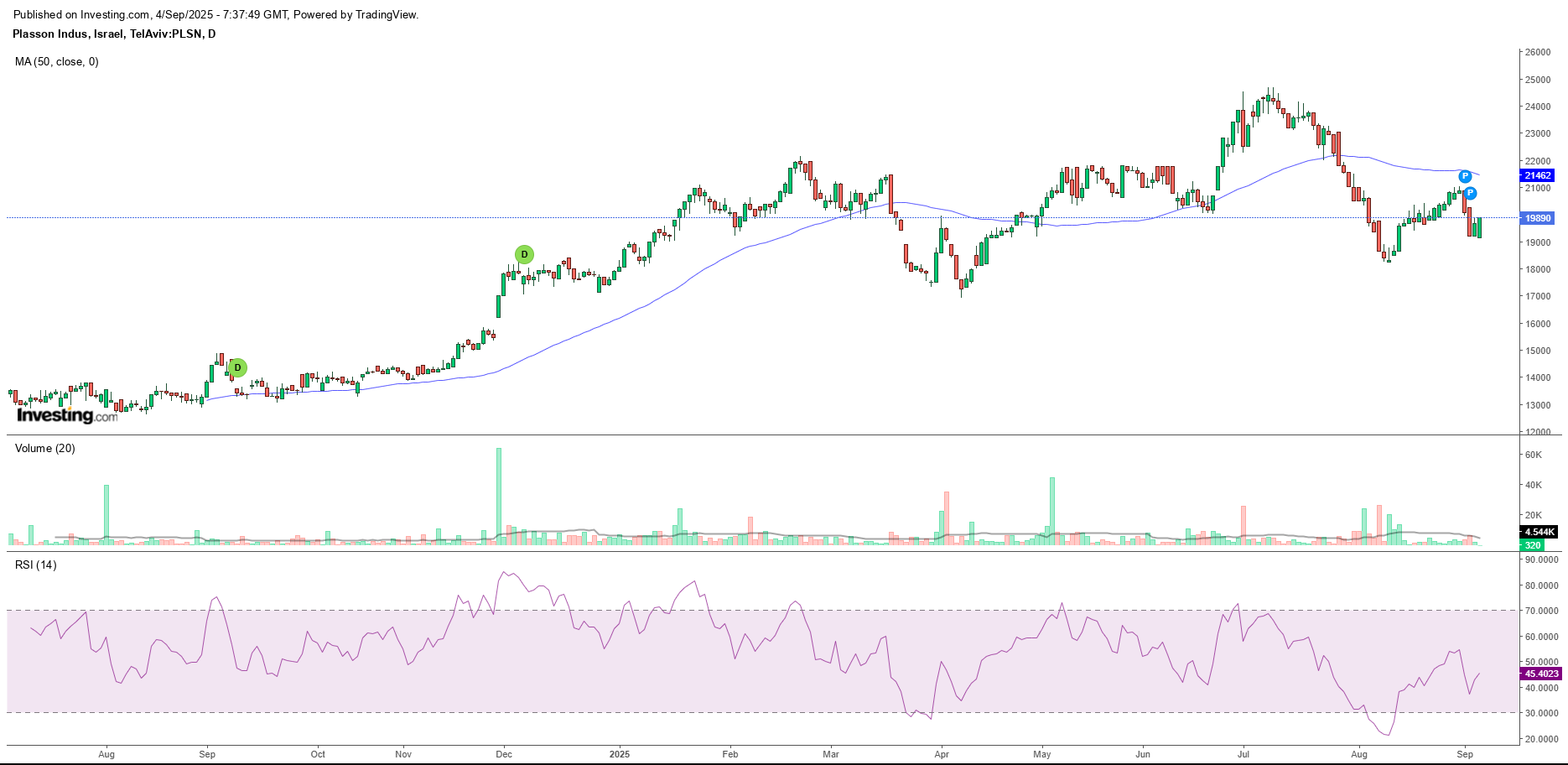Click the green 320 volume tag
The image size is (1568, 765).
(x=1533, y=545)
